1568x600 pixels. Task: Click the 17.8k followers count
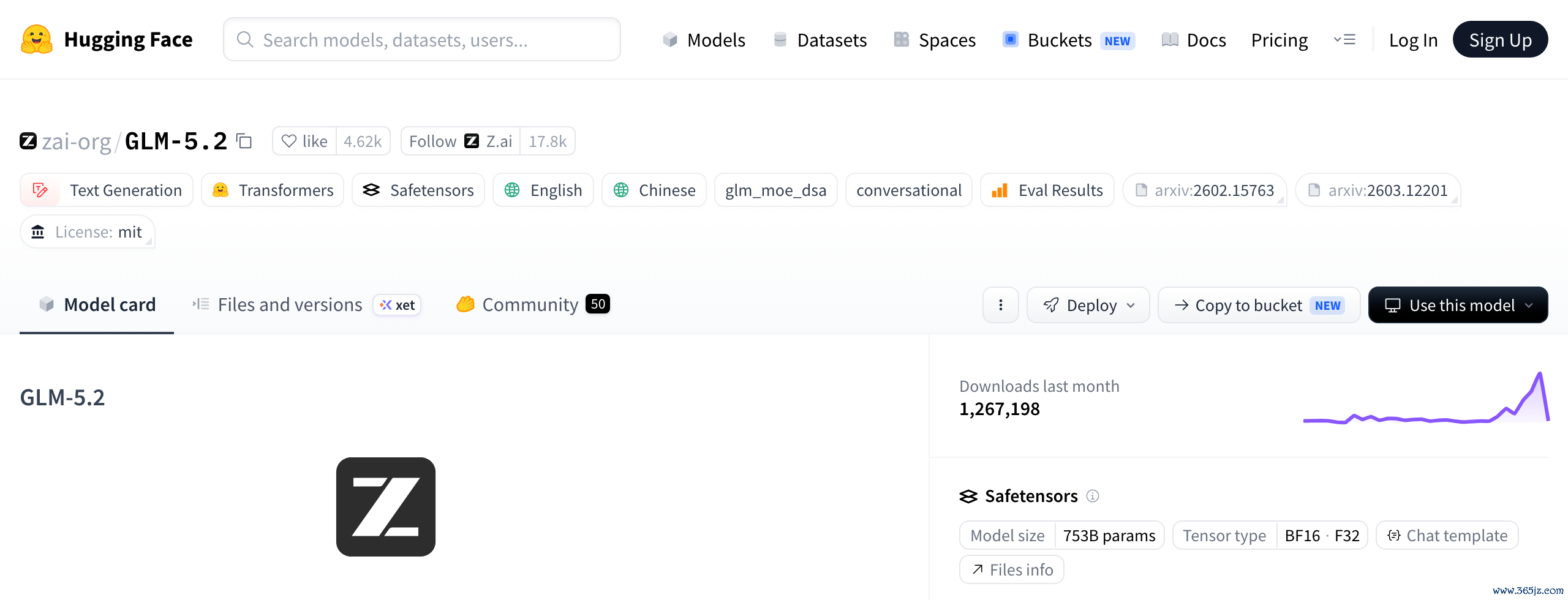click(548, 141)
